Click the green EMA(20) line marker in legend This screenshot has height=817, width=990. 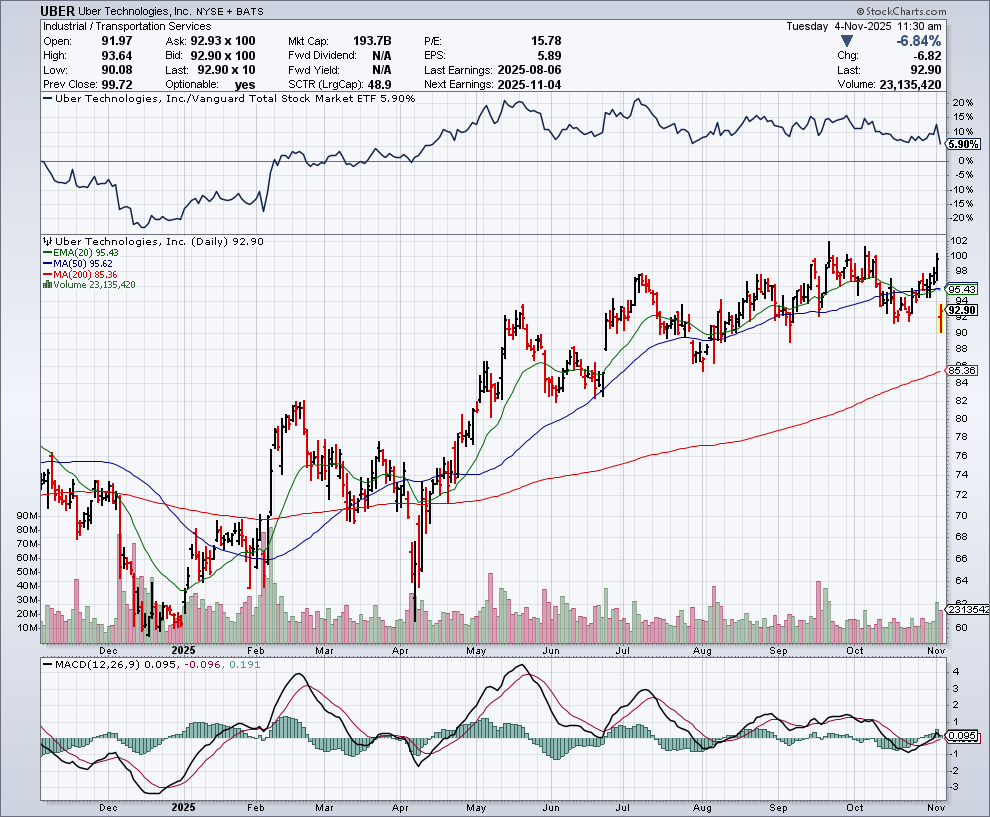tap(45, 253)
